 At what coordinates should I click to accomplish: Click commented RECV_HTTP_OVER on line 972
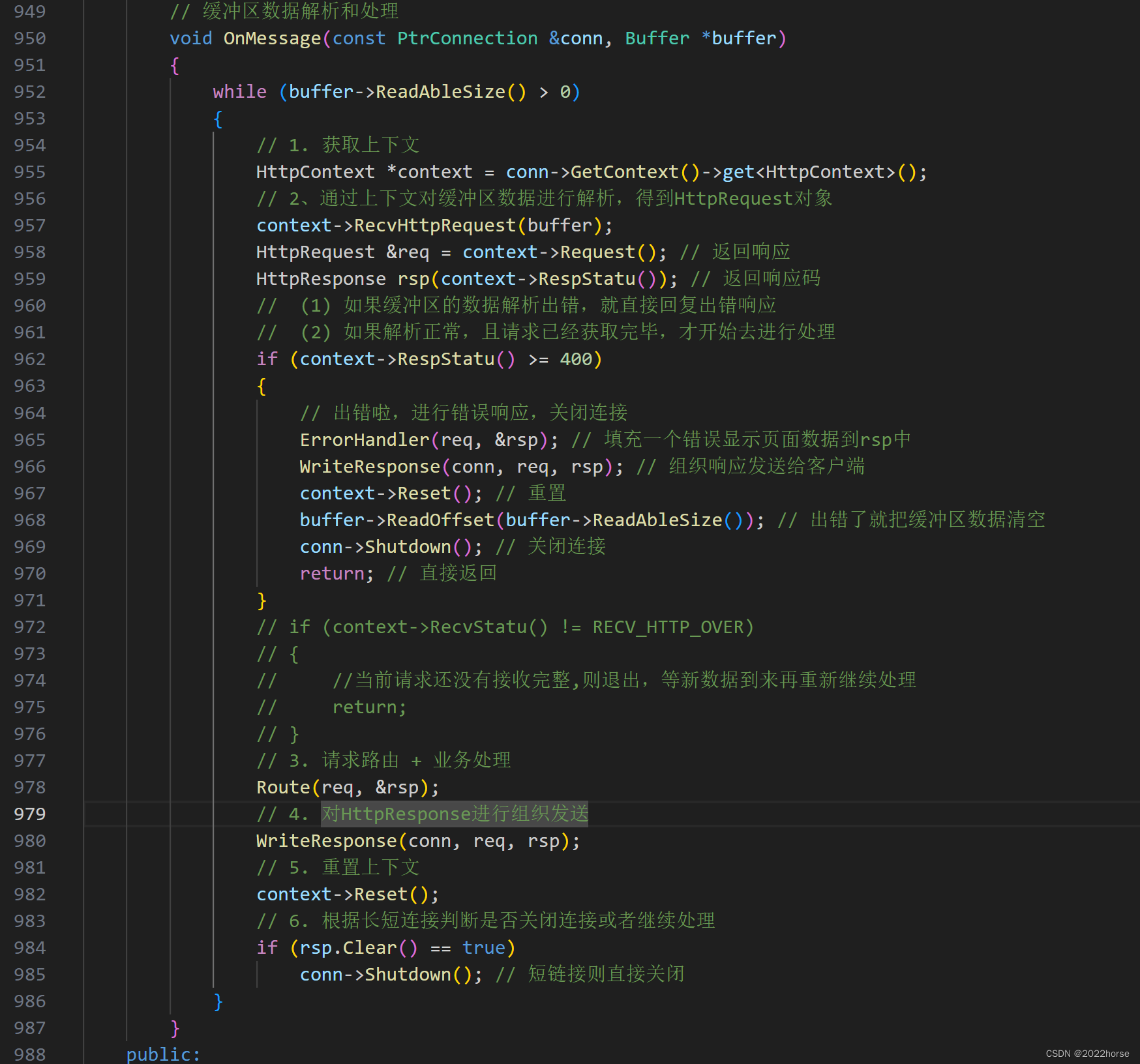pyautogui.click(x=668, y=627)
